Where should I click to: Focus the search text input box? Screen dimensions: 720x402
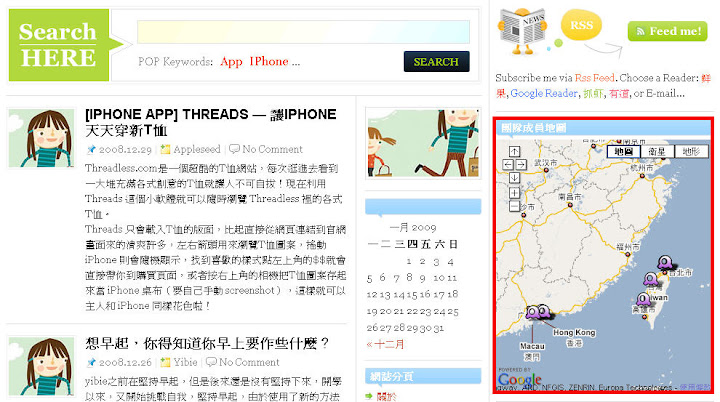[x=303, y=32]
